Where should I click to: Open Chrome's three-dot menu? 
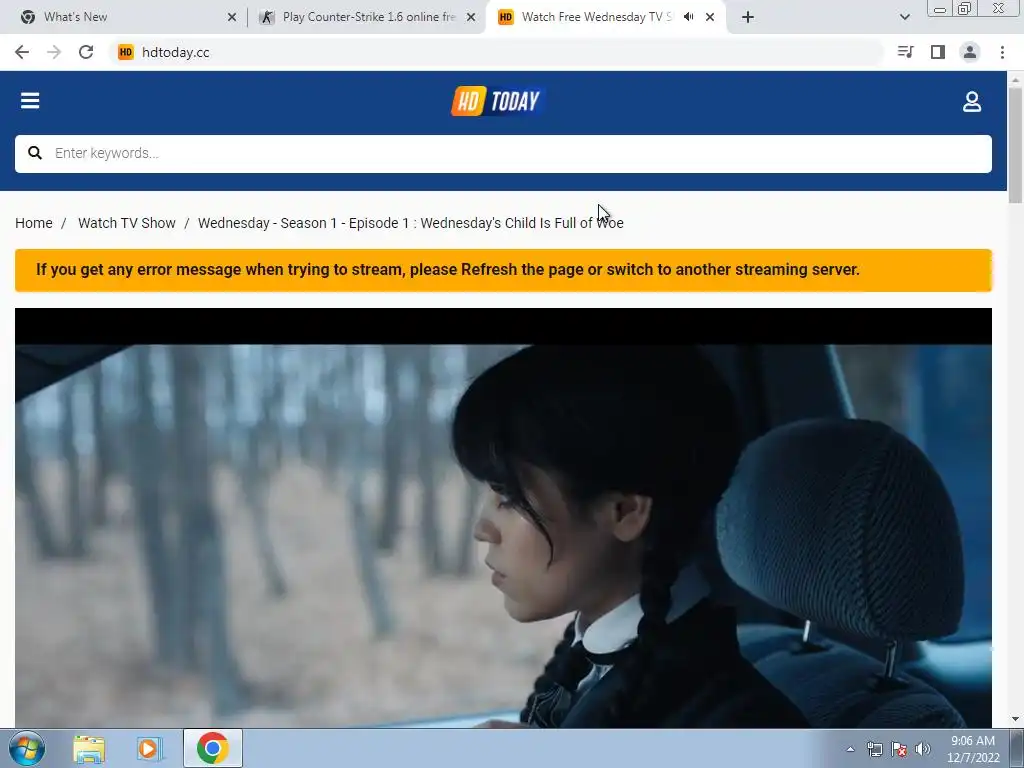tap(1002, 52)
